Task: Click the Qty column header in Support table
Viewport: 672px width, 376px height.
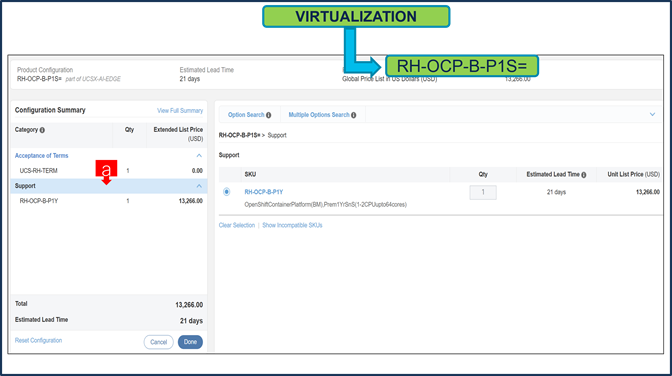Action: tap(483, 174)
